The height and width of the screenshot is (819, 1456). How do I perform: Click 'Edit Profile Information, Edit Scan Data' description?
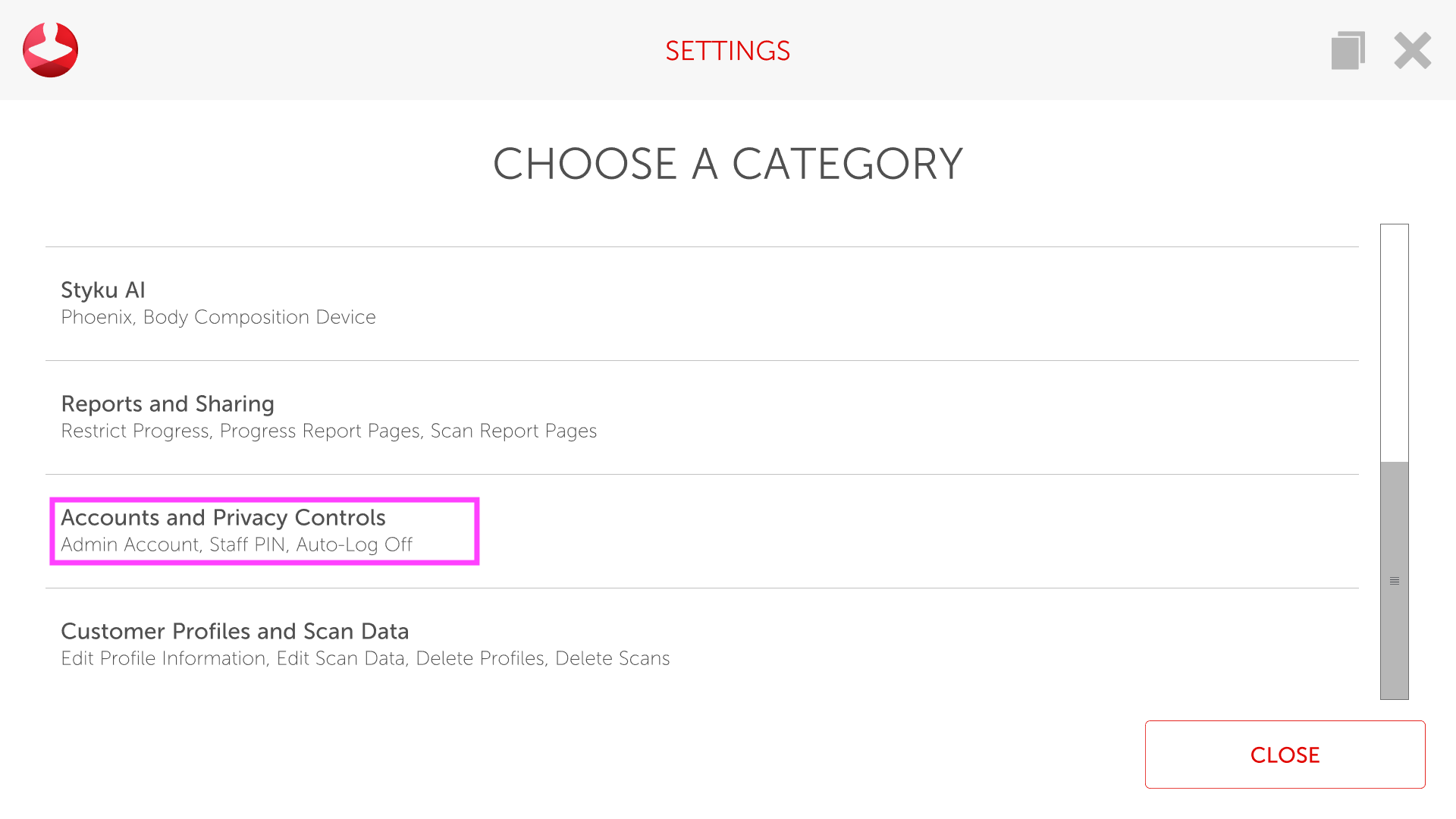tap(233, 658)
